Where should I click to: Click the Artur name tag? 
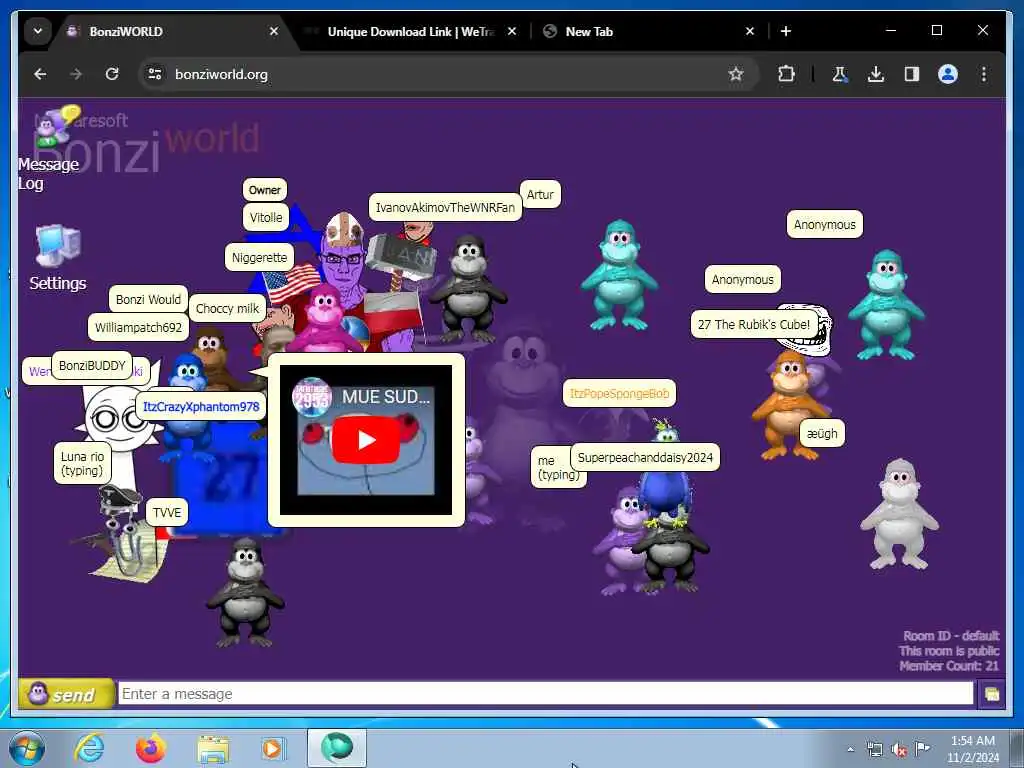point(540,195)
